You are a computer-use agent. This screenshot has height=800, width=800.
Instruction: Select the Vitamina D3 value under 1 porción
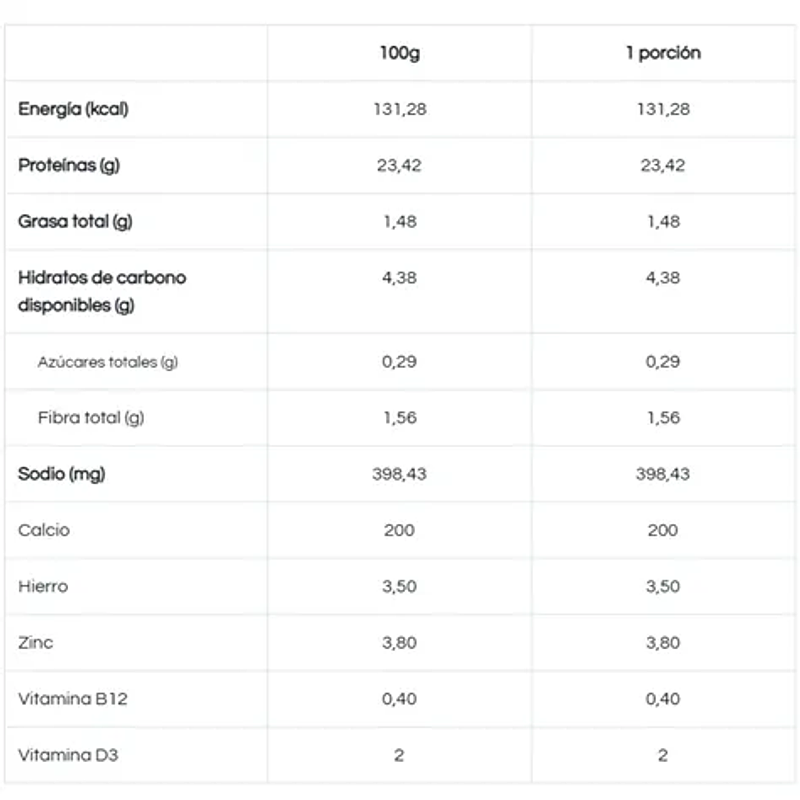point(663,755)
